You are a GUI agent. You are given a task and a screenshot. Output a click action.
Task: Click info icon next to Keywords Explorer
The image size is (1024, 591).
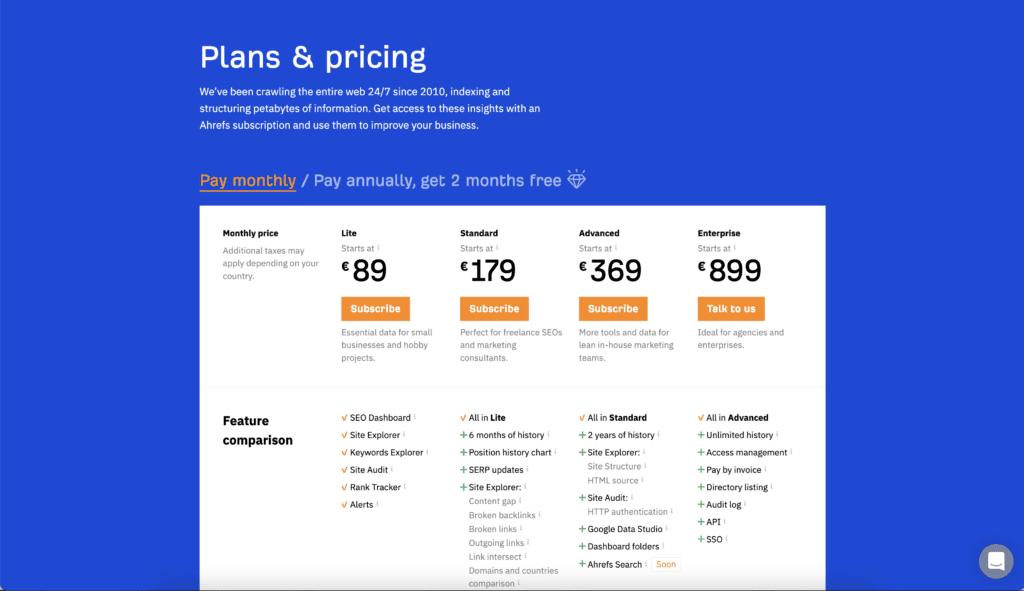click(x=429, y=452)
